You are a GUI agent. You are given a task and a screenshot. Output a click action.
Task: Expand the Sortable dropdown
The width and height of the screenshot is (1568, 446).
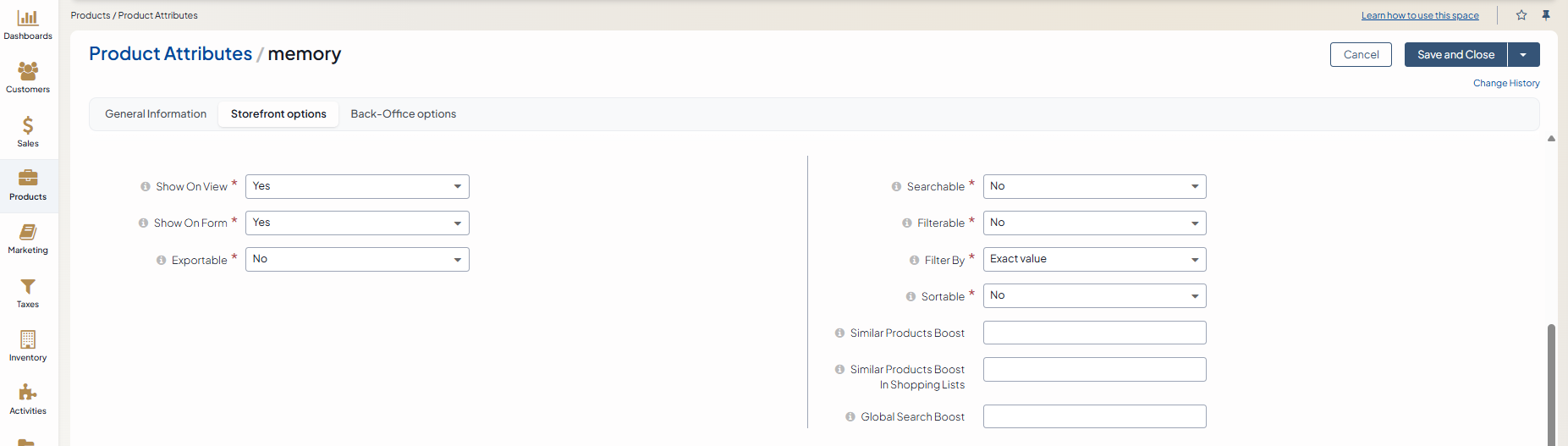click(x=1094, y=295)
